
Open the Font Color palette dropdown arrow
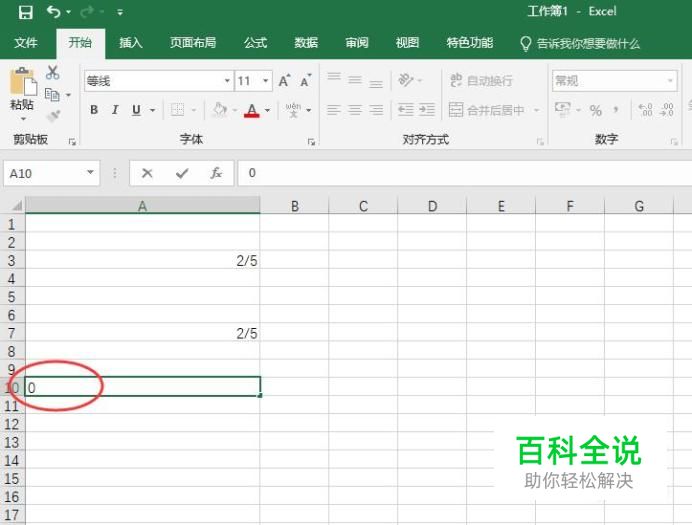click(267, 110)
